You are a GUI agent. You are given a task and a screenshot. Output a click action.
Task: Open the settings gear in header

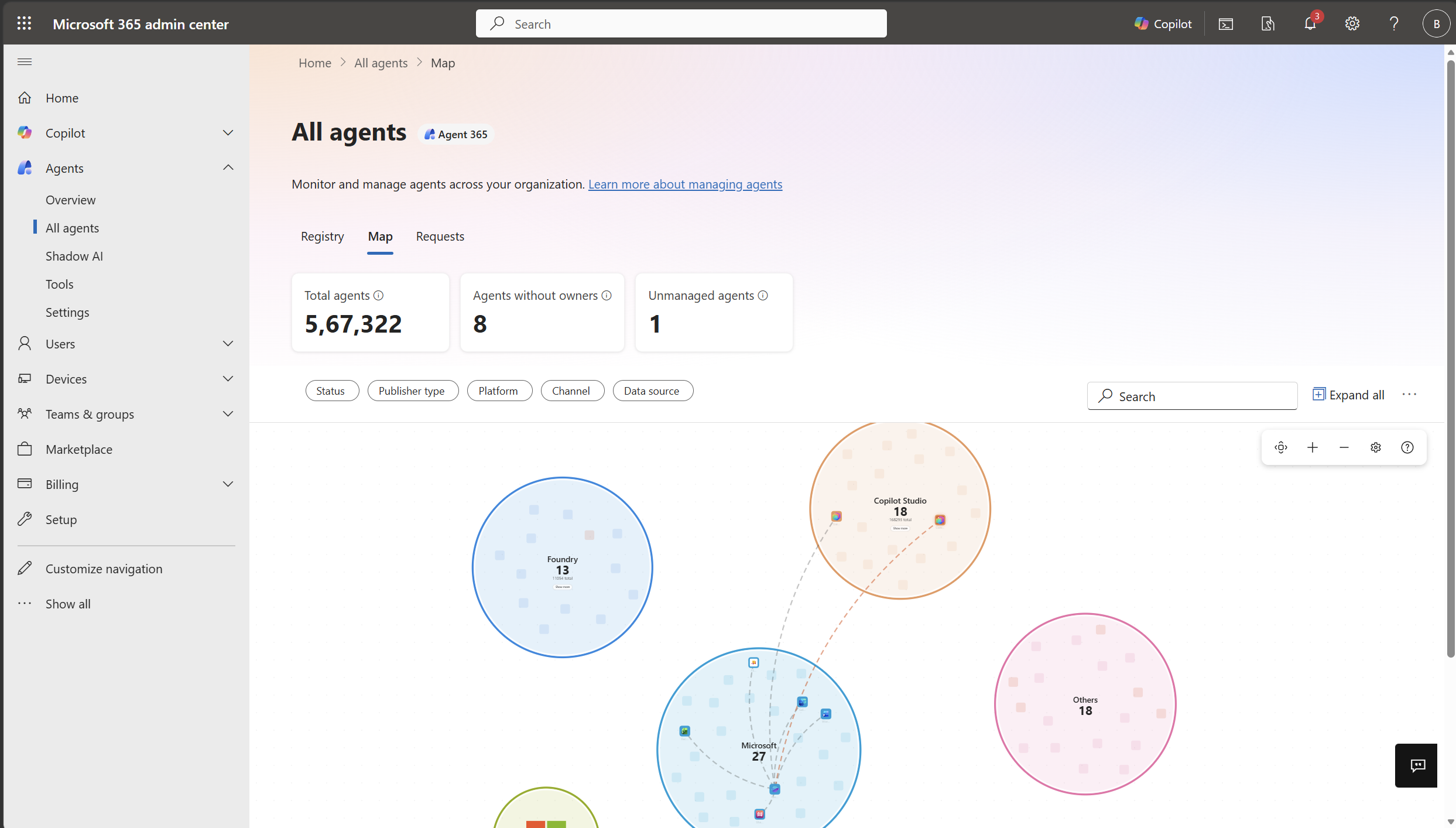click(1352, 23)
